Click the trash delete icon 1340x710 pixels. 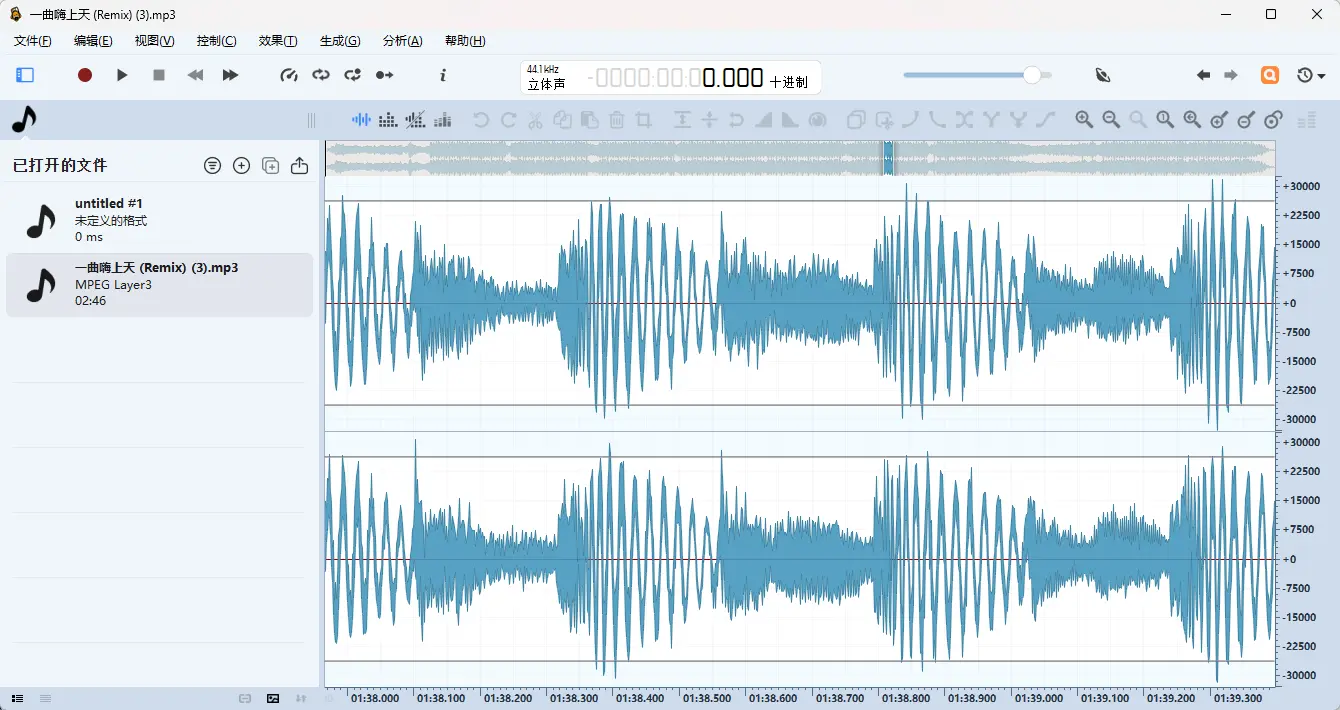tap(617, 120)
